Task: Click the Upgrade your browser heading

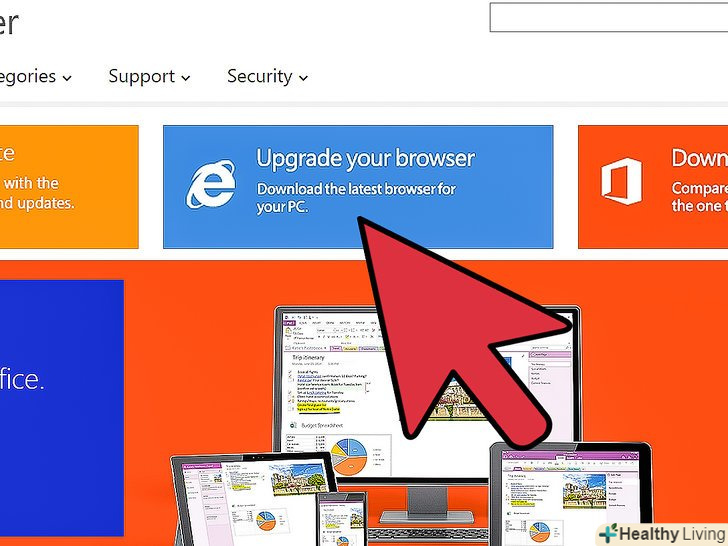Action: click(x=365, y=159)
